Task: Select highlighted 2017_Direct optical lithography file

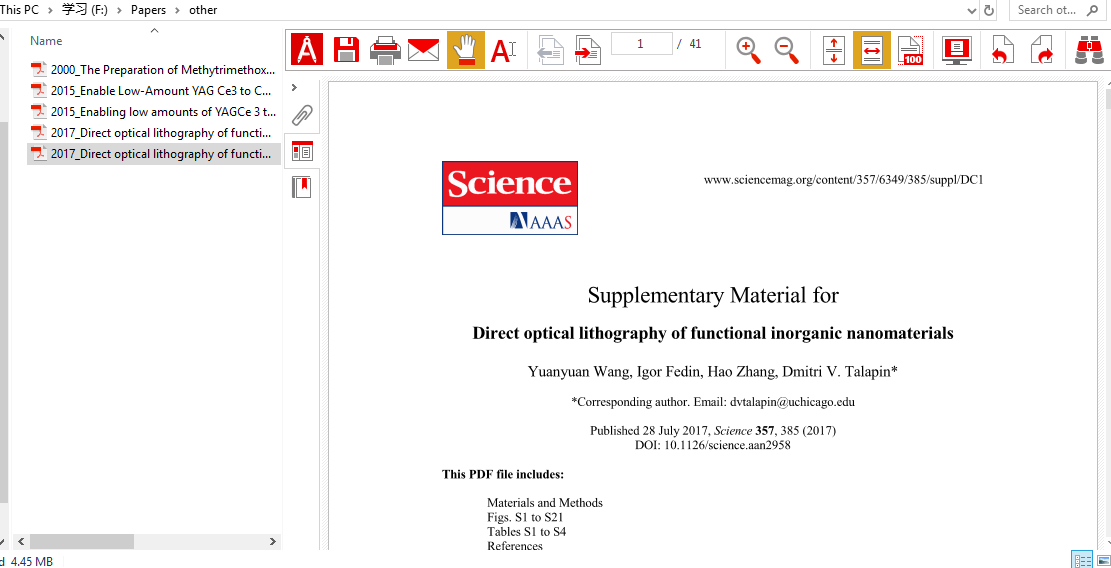Action: coord(154,154)
